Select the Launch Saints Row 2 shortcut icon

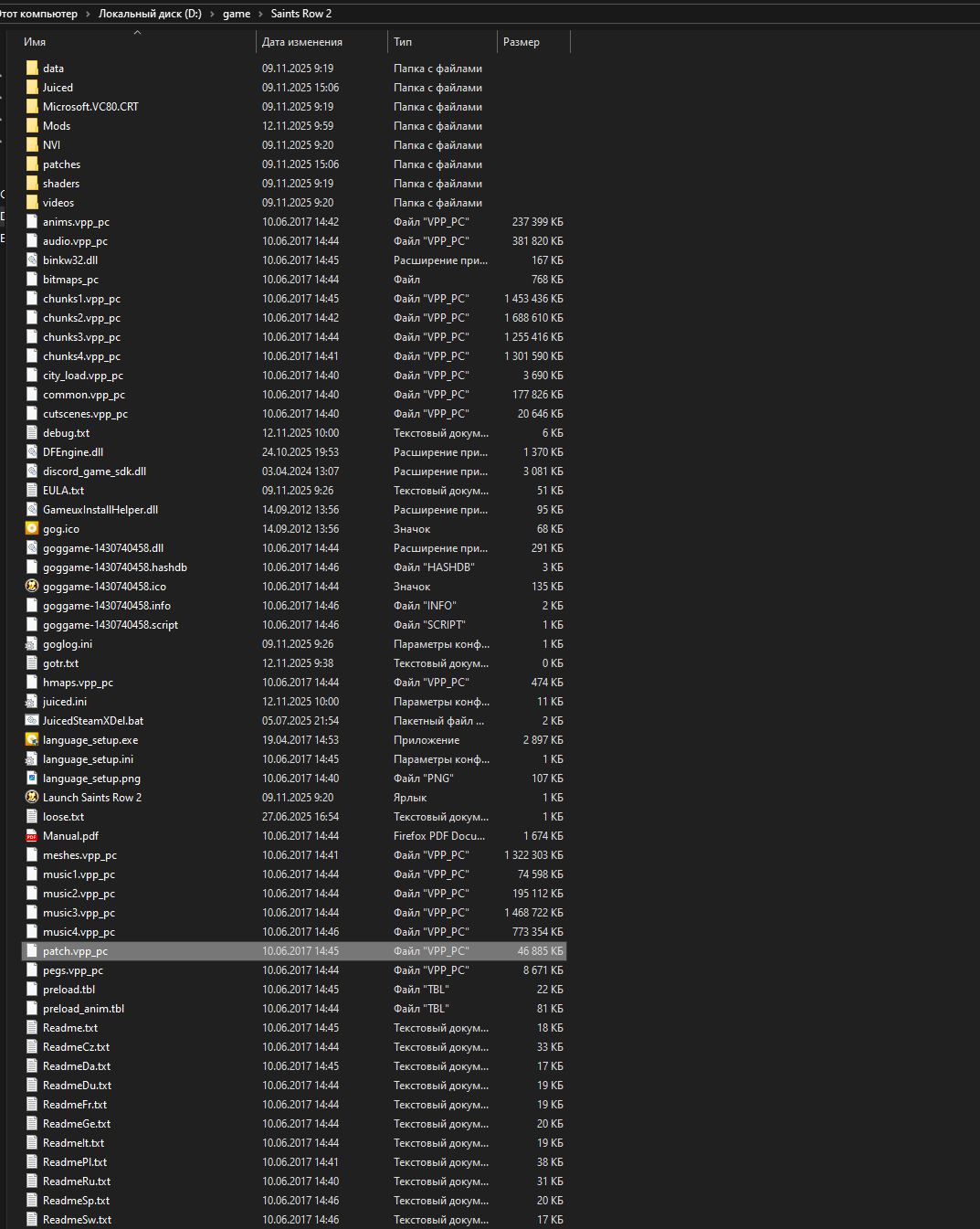click(x=32, y=798)
